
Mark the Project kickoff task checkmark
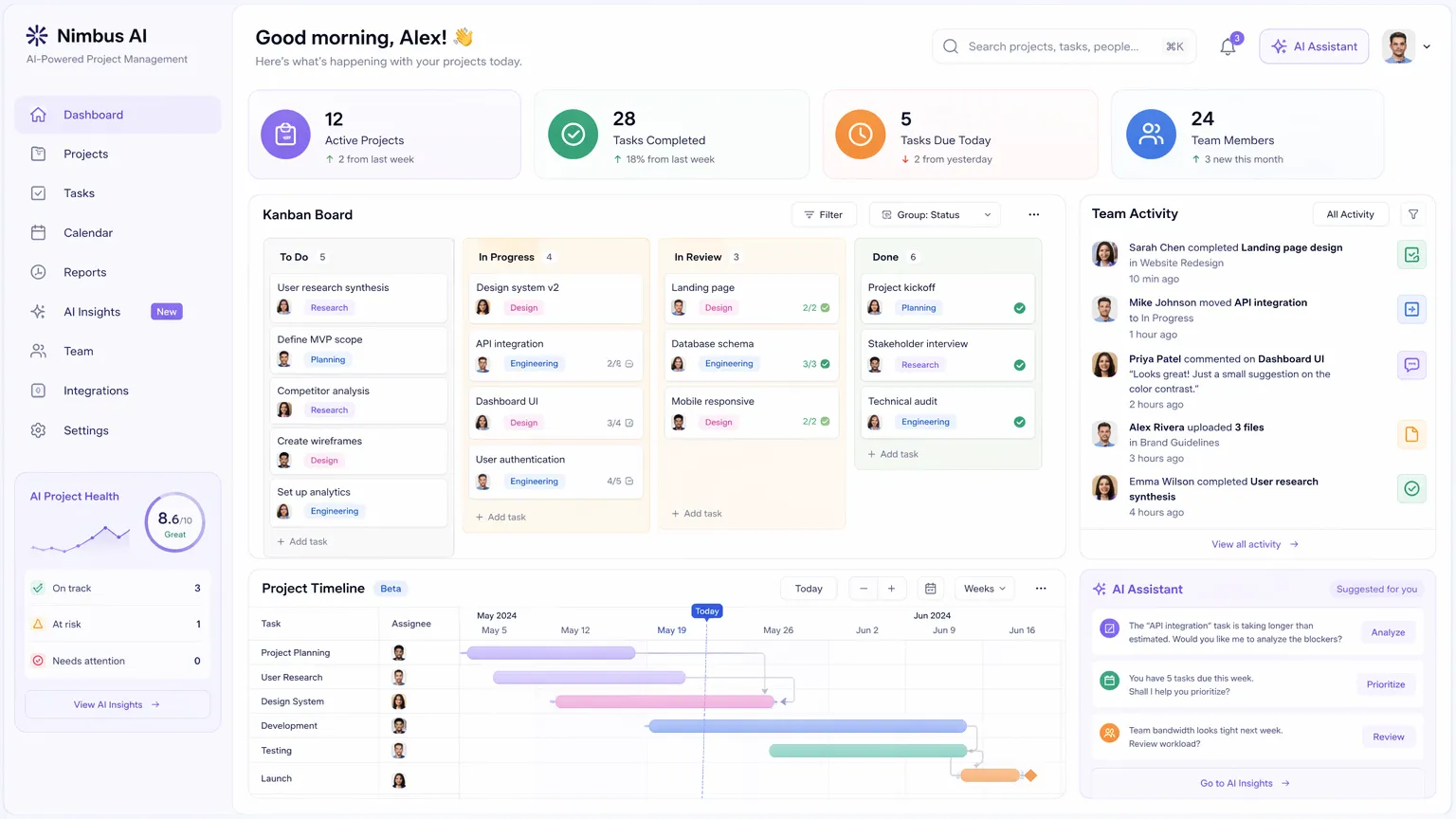point(1019,307)
